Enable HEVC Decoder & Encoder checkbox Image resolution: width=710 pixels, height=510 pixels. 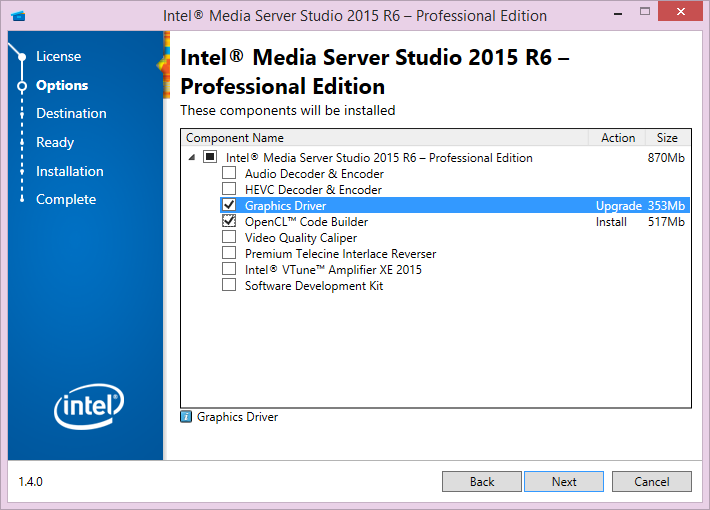229,189
